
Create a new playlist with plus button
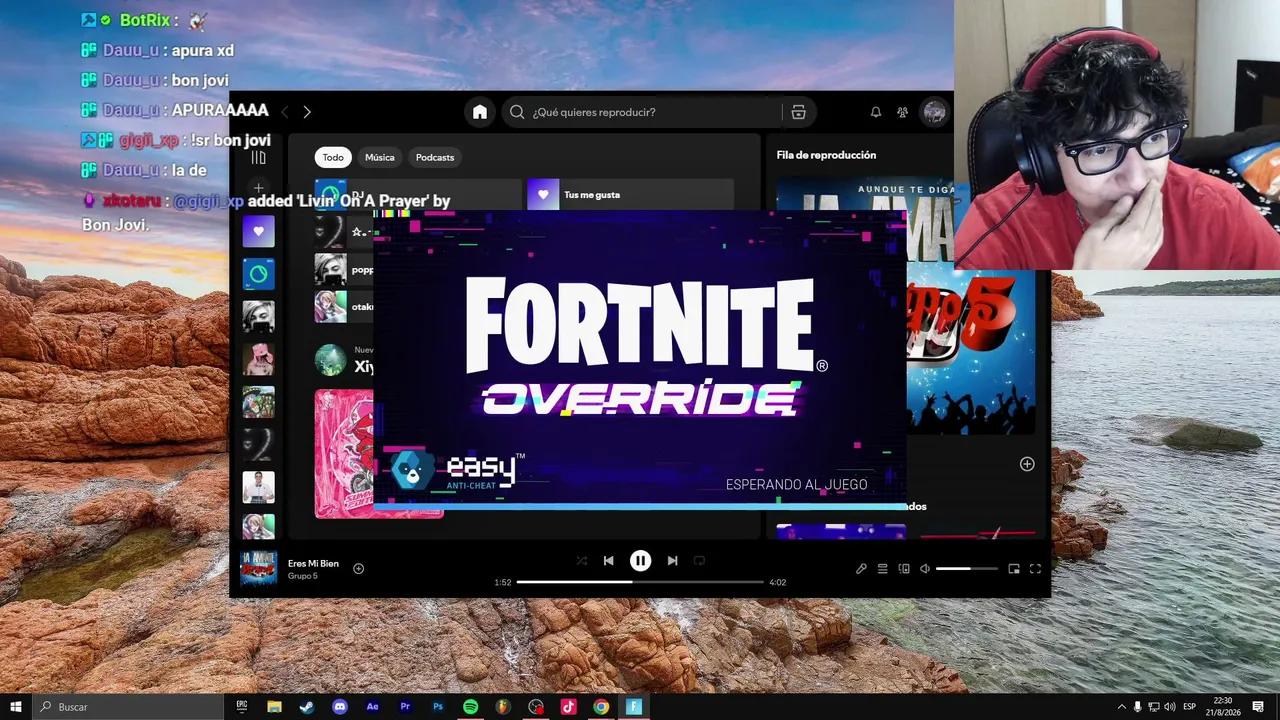[x=259, y=188]
